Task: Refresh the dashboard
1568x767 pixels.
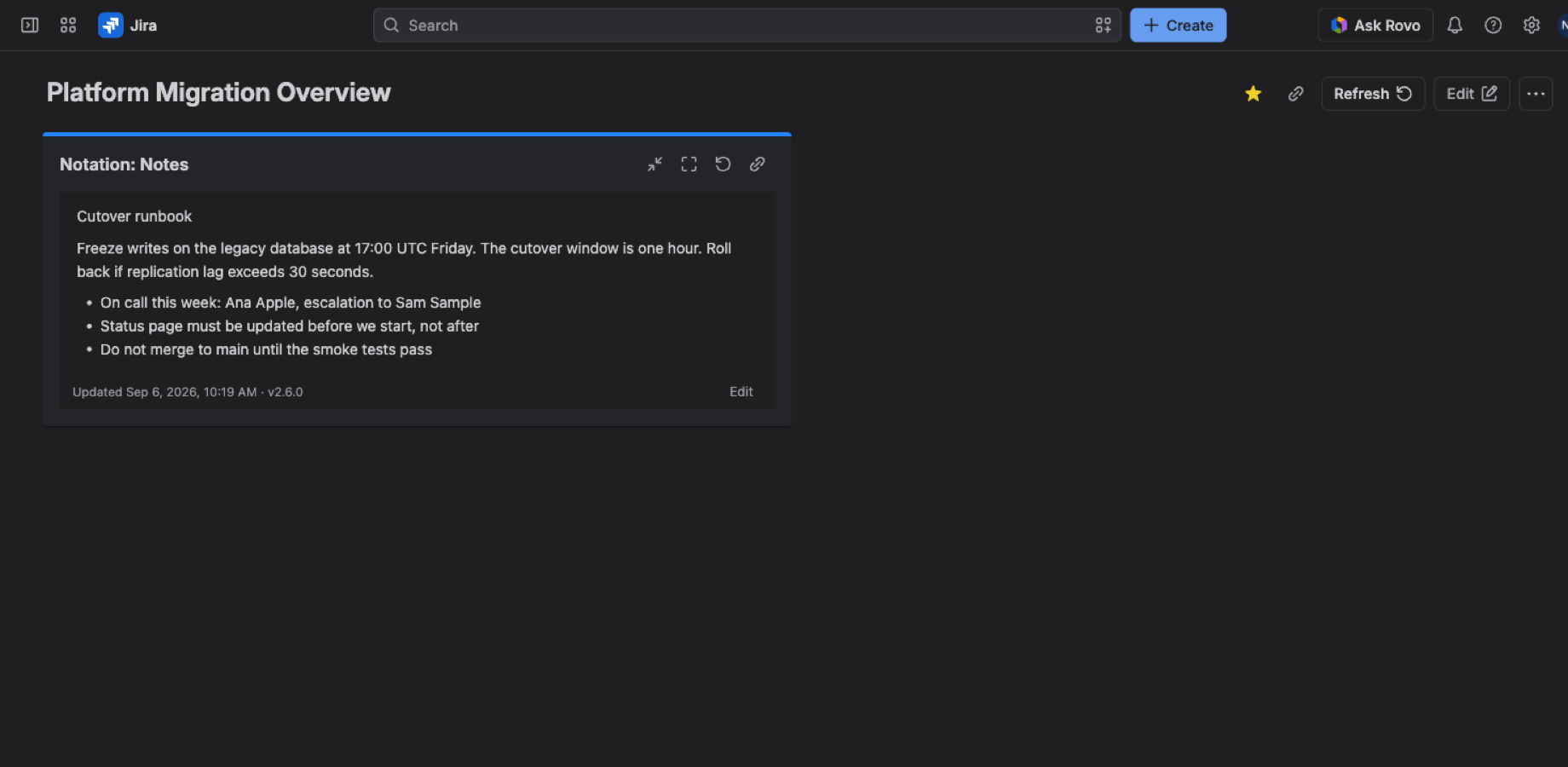Action: point(1373,94)
